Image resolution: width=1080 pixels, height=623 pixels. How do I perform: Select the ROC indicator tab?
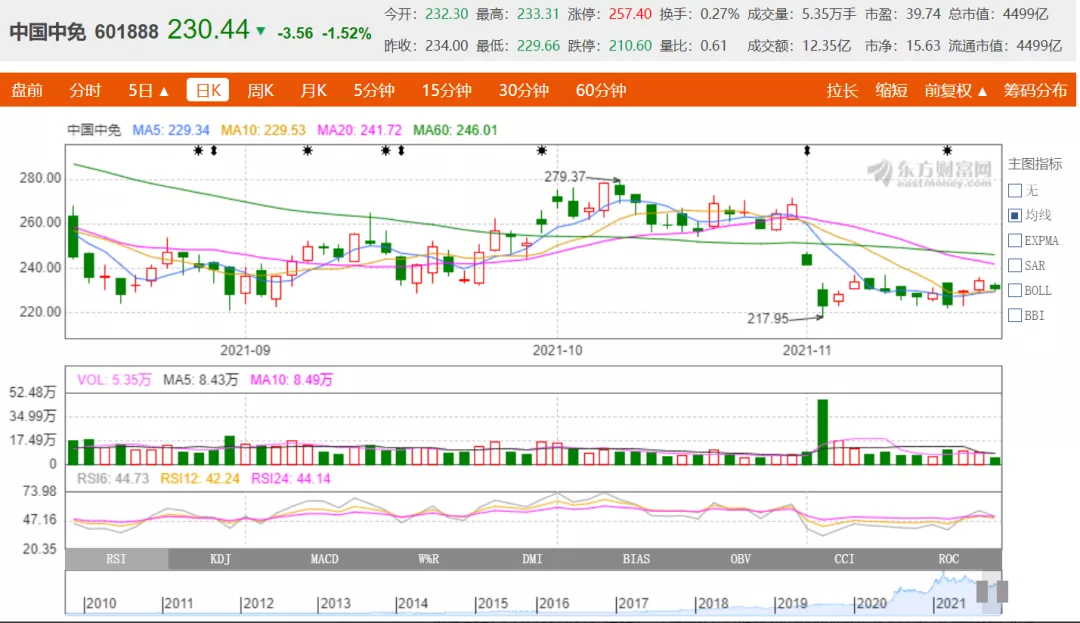pyautogui.click(x=948, y=559)
